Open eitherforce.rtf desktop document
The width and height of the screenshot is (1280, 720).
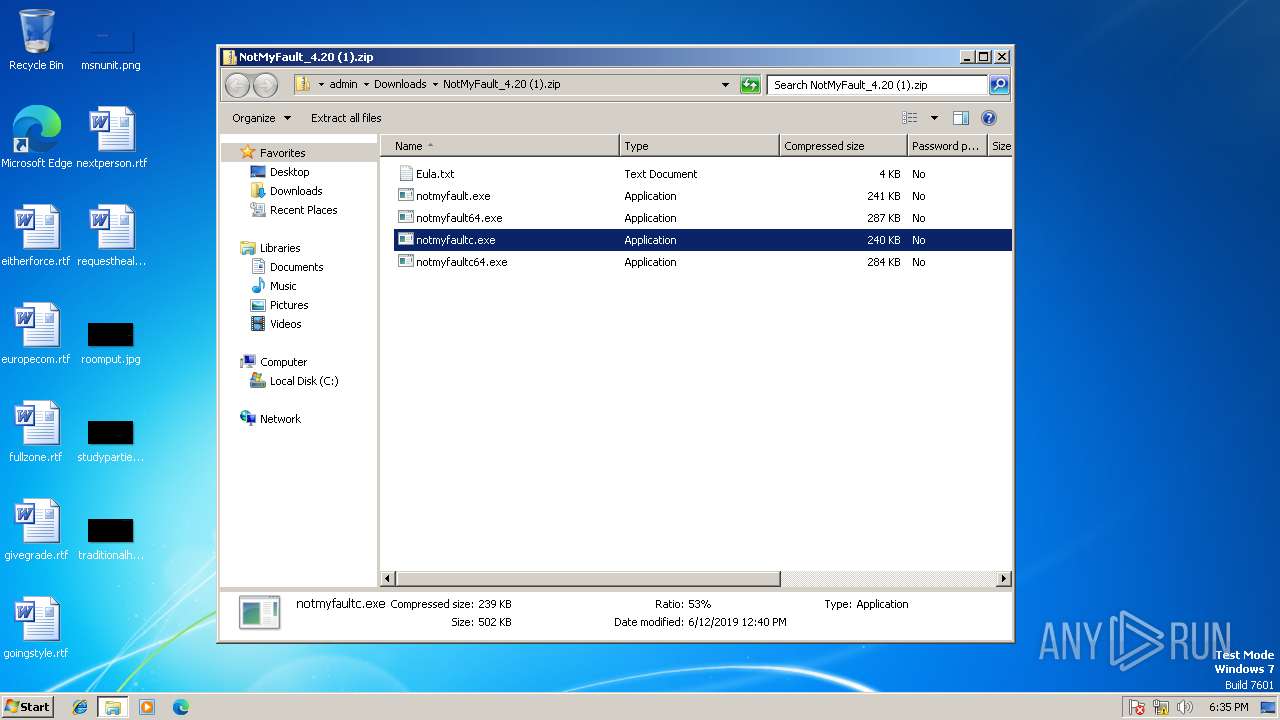(x=36, y=236)
